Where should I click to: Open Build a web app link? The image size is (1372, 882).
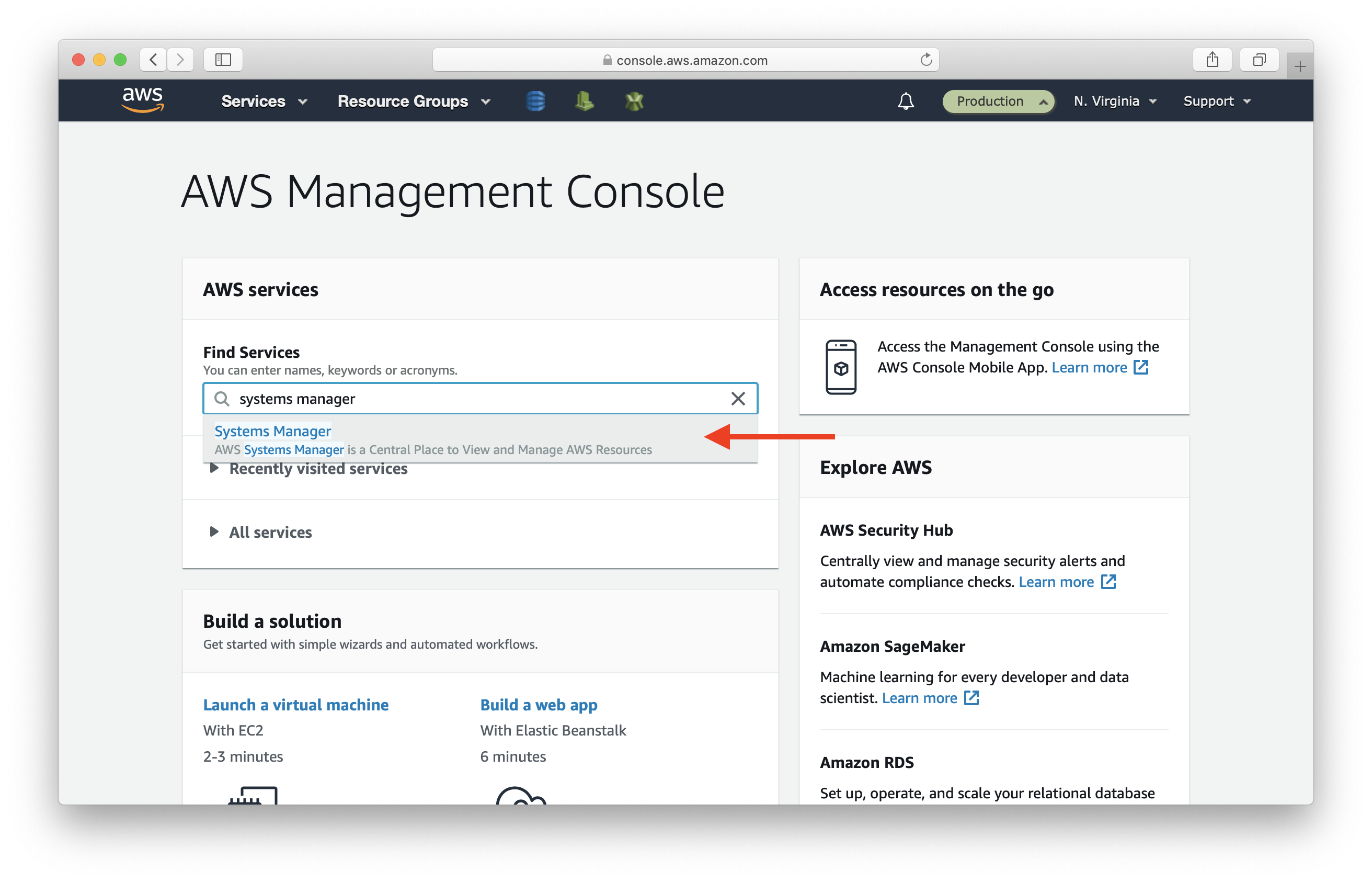click(539, 705)
